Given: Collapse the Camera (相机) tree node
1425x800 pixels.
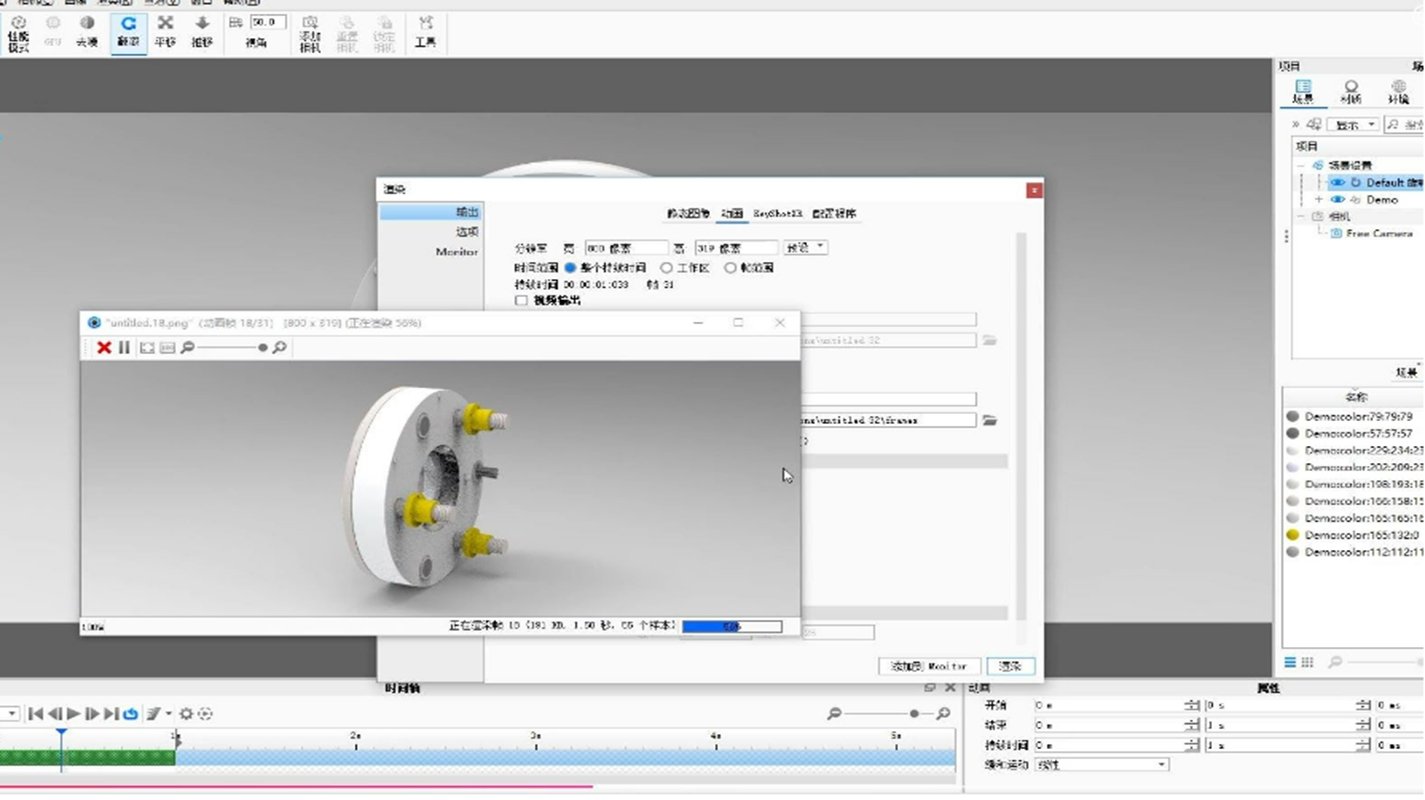Looking at the screenshot, I should coord(1301,216).
